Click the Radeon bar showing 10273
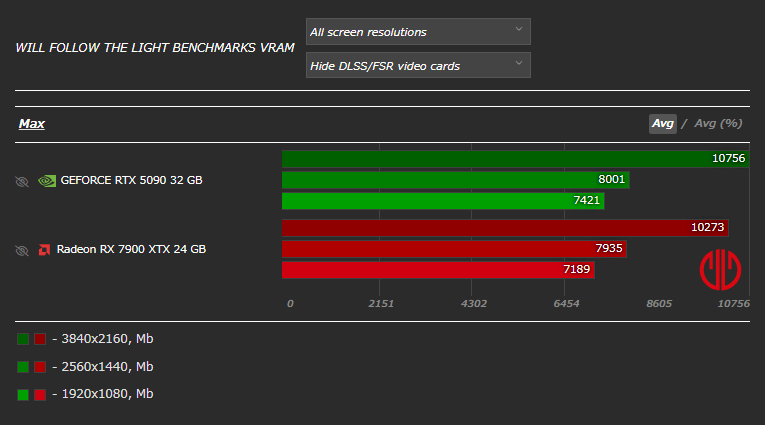 coord(505,227)
